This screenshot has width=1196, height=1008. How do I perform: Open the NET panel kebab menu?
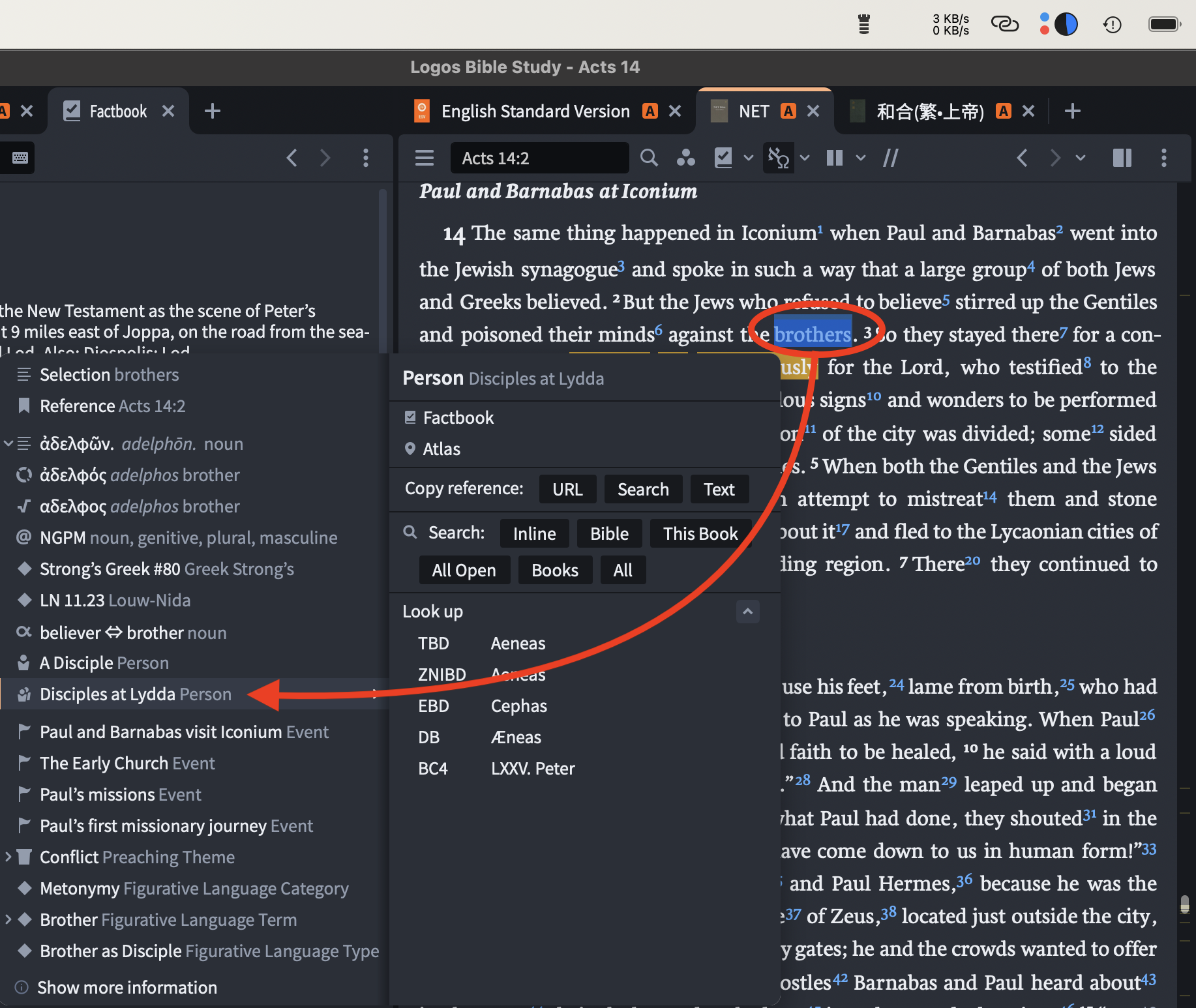pyautogui.click(x=1164, y=158)
